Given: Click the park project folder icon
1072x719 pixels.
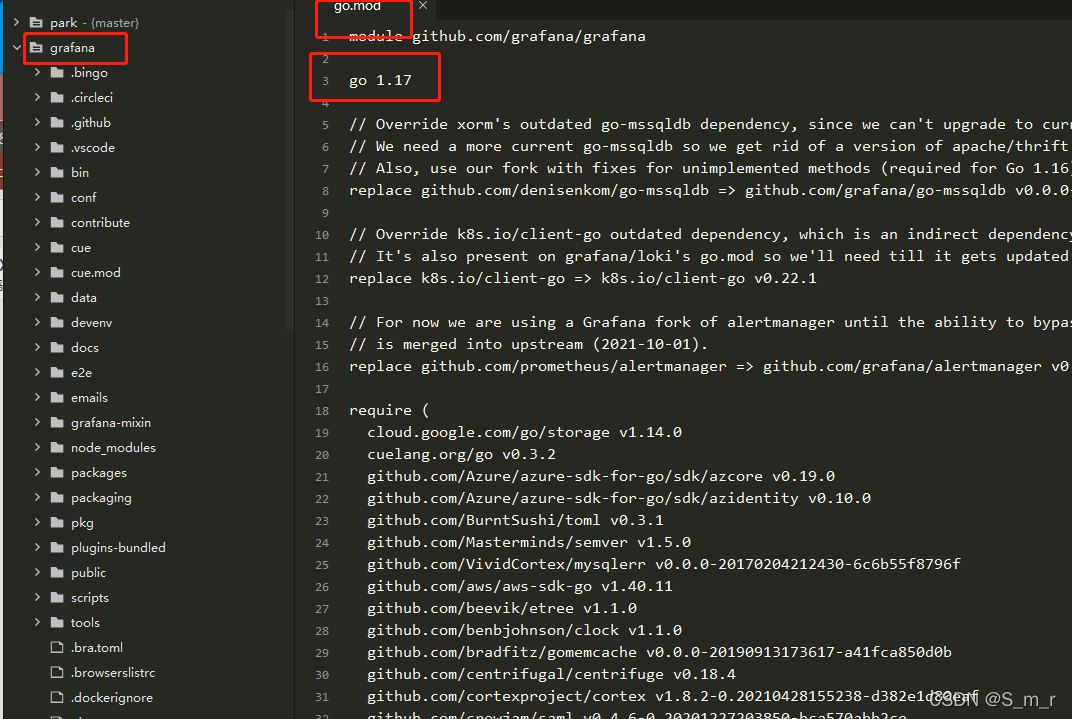Looking at the screenshot, I should click(x=36, y=23).
